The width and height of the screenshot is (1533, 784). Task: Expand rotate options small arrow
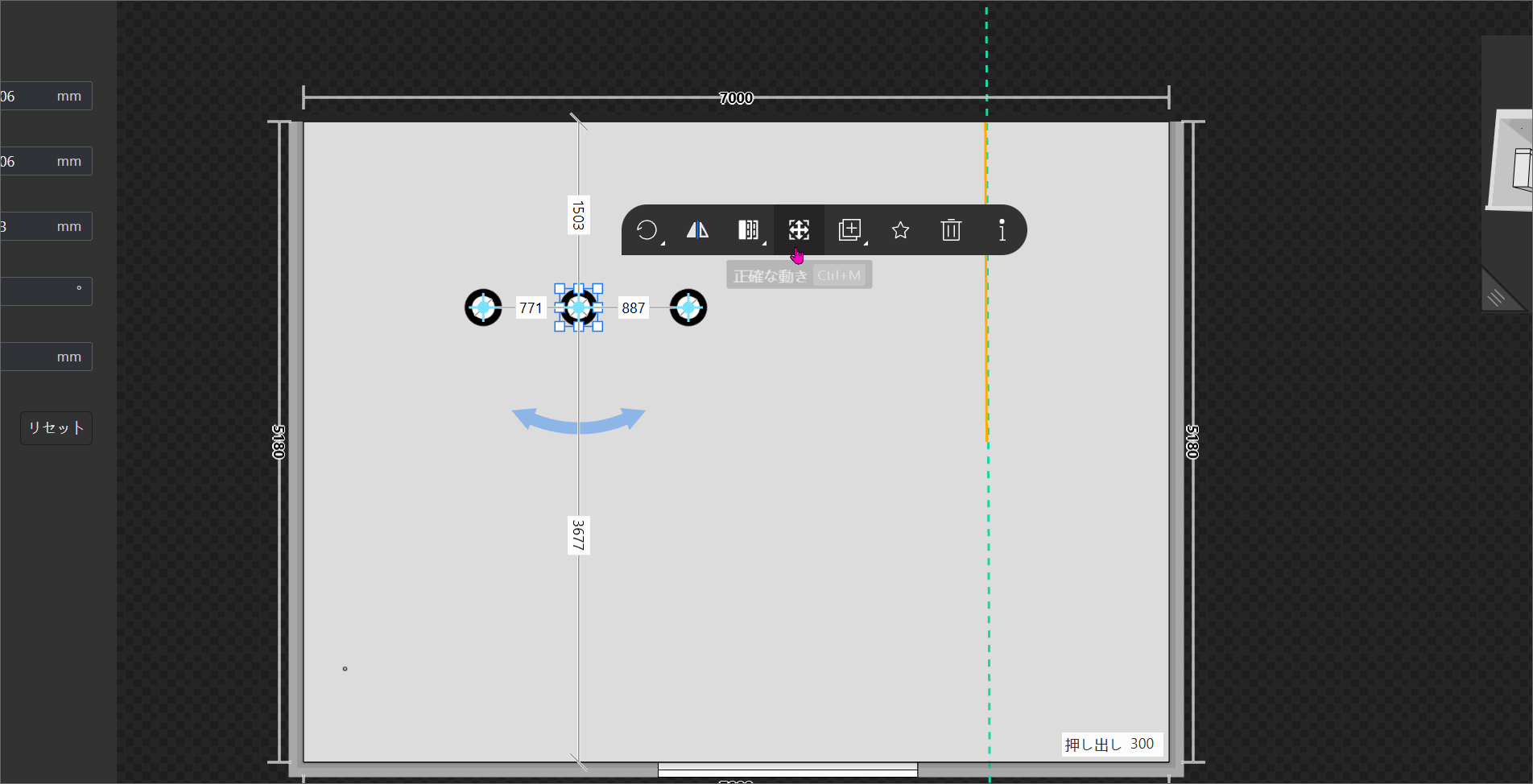663,242
